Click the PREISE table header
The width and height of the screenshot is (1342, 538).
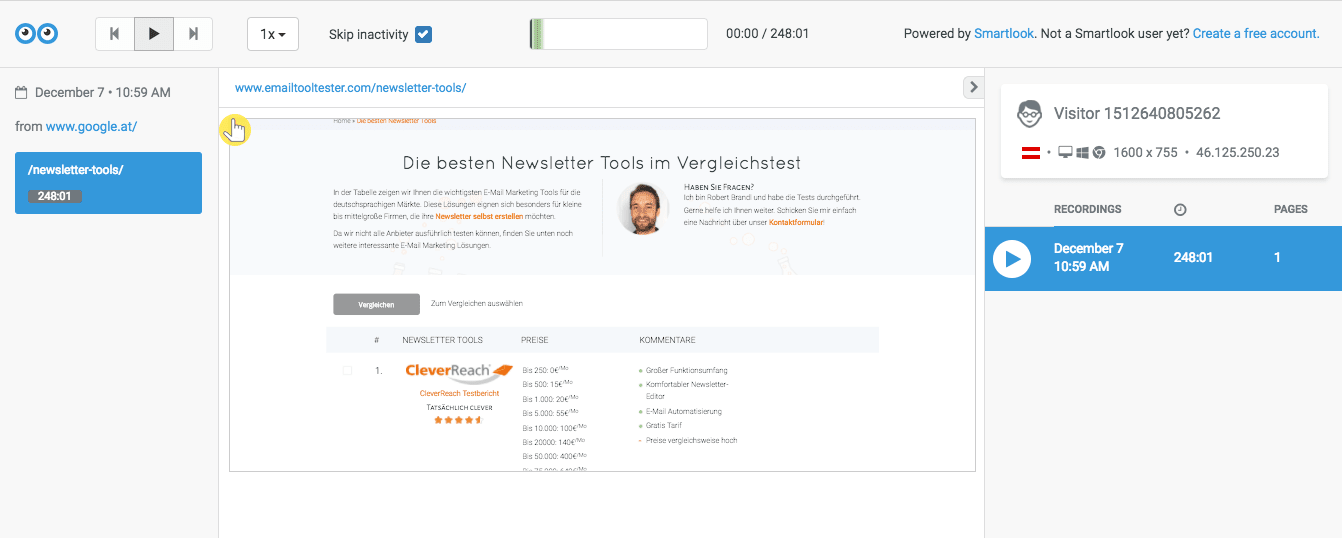(x=535, y=340)
